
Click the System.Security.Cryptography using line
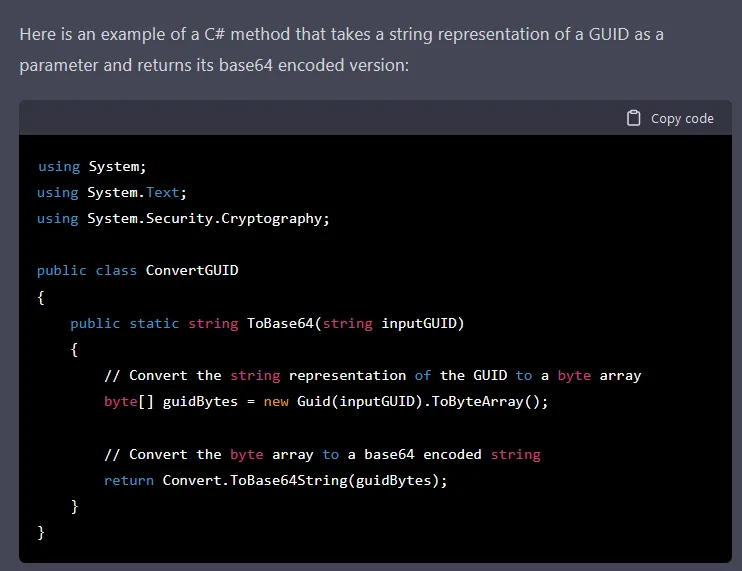pos(183,219)
